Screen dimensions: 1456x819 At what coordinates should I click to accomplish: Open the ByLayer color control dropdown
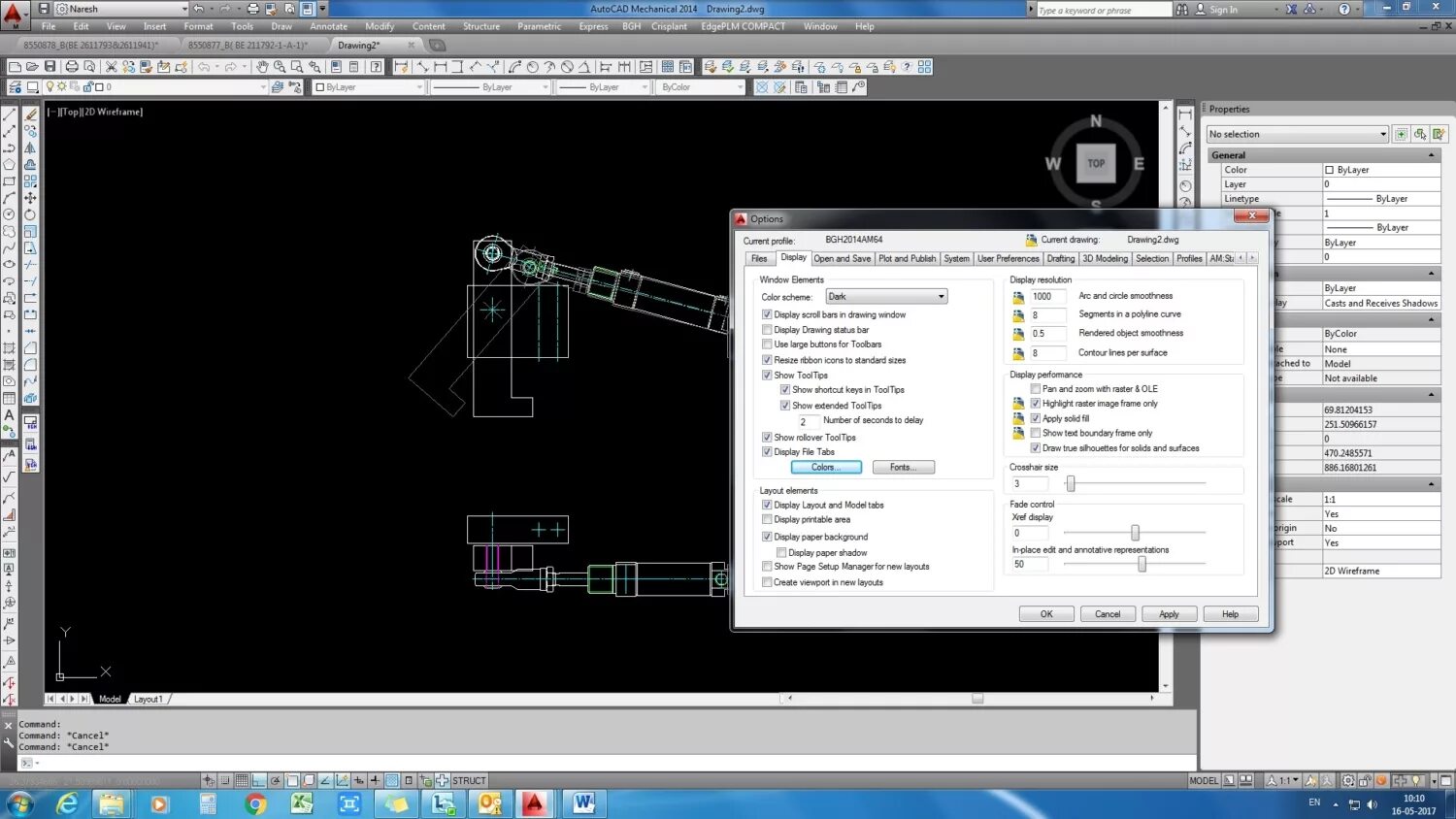tap(369, 87)
